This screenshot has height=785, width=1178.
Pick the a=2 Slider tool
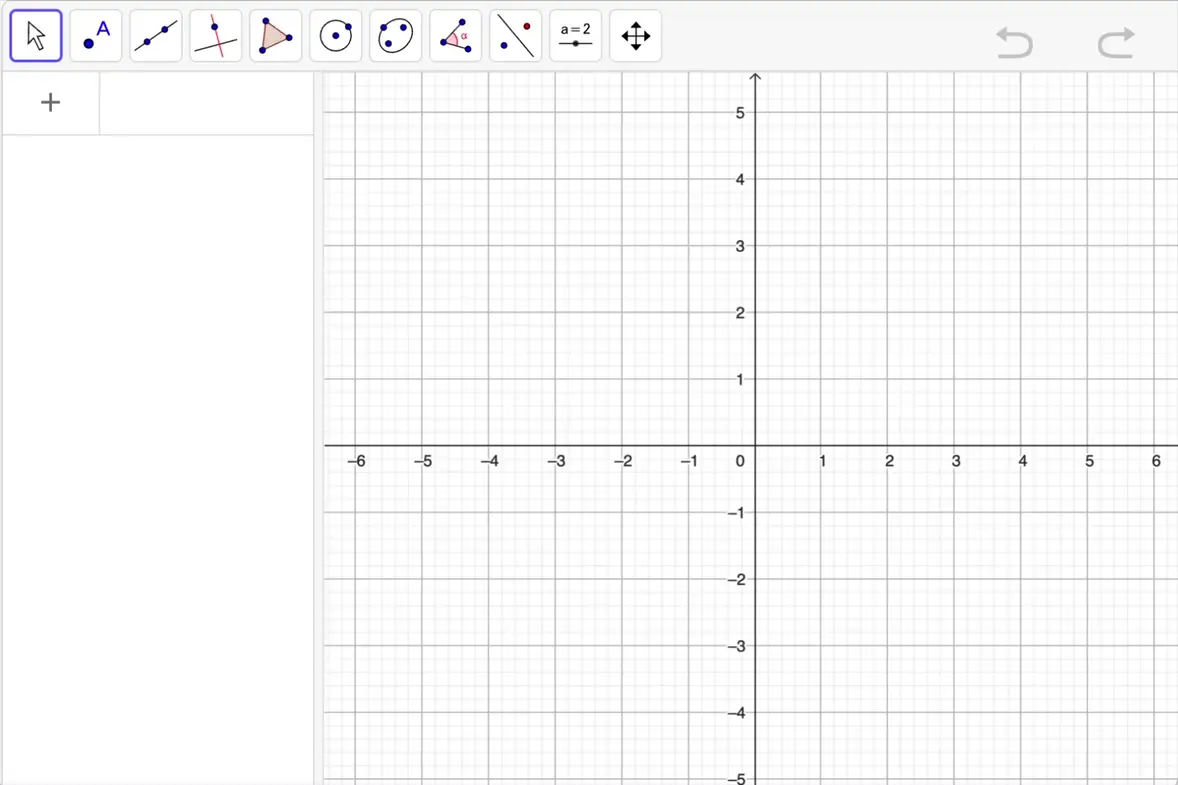point(576,36)
